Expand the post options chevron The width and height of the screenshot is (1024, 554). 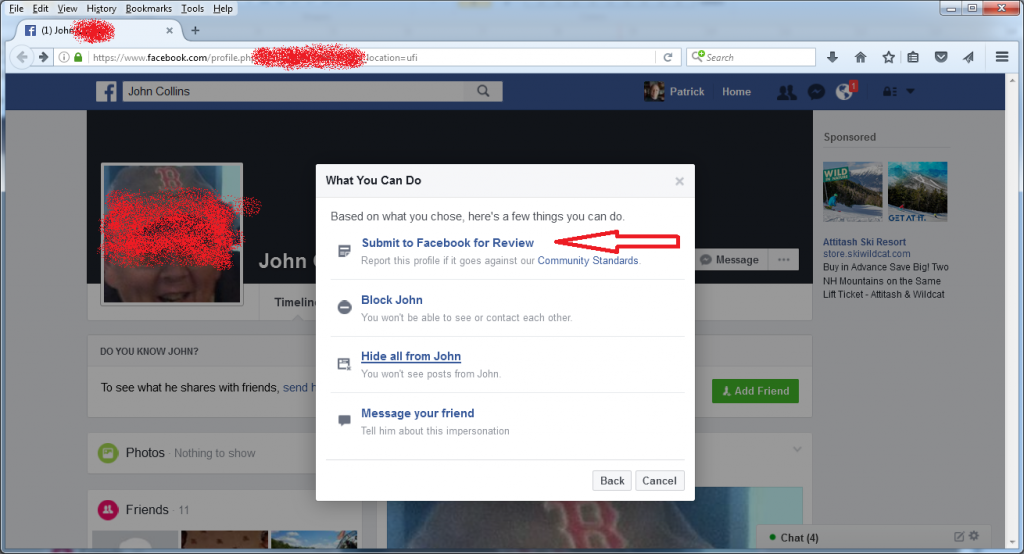point(797,449)
